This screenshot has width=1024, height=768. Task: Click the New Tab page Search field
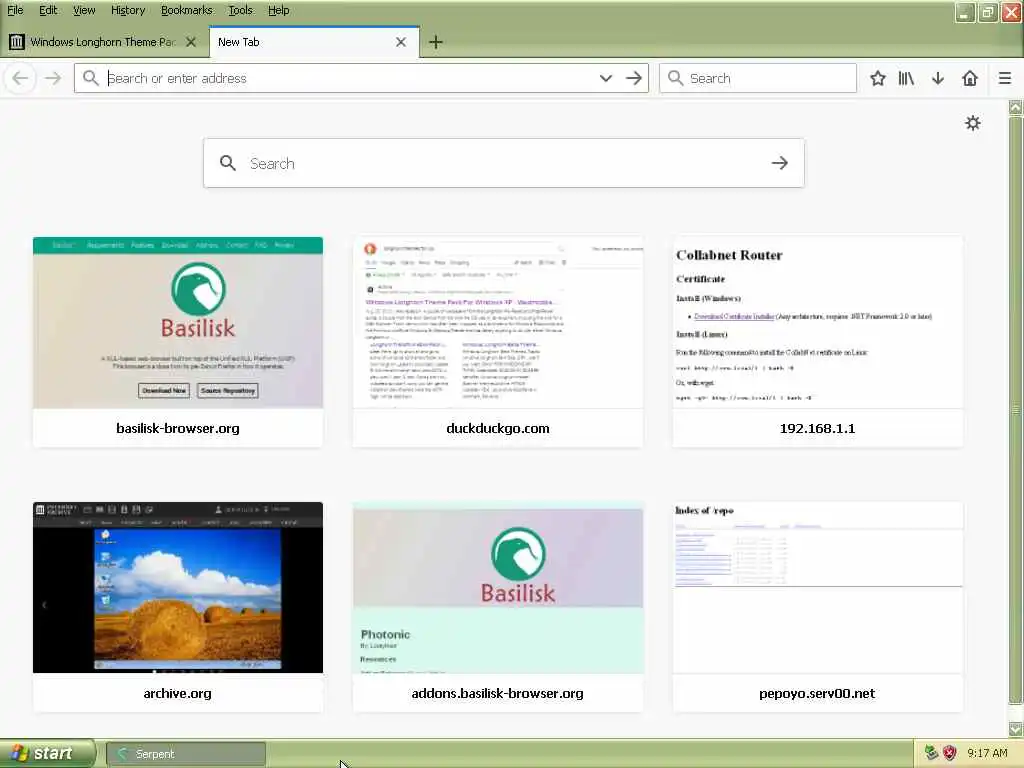(504, 163)
